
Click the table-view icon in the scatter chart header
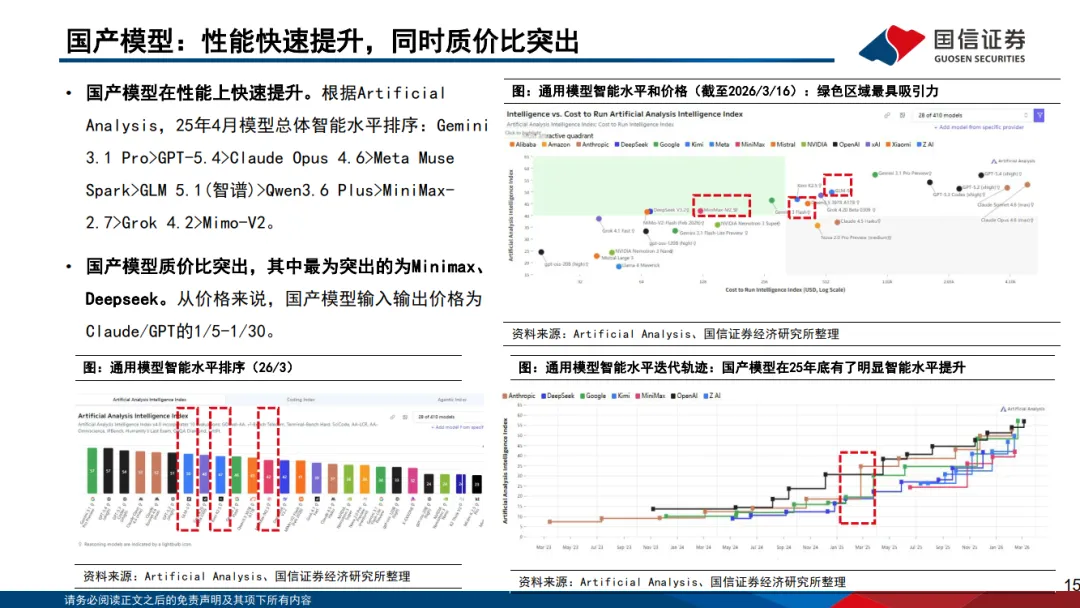click(902, 115)
